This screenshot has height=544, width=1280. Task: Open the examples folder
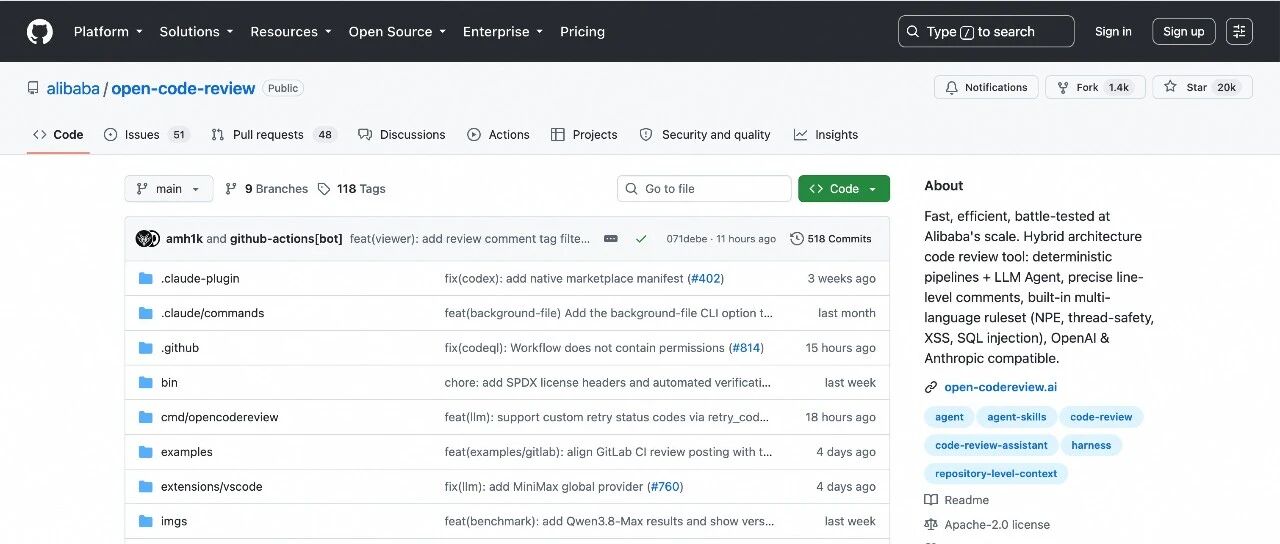pyautogui.click(x=187, y=452)
